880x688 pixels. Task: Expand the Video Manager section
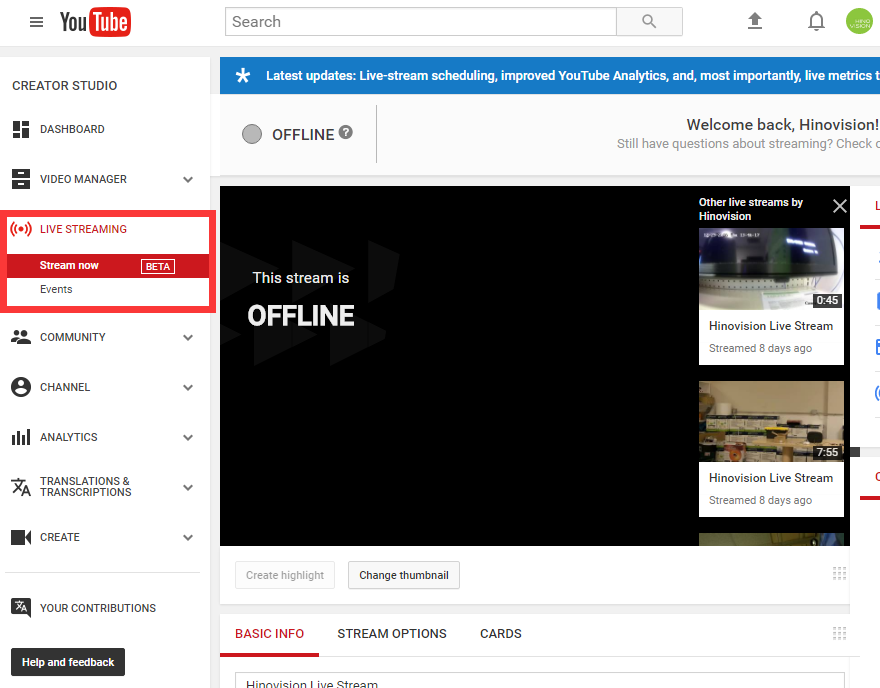pyautogui.click(x=188, y=180)
